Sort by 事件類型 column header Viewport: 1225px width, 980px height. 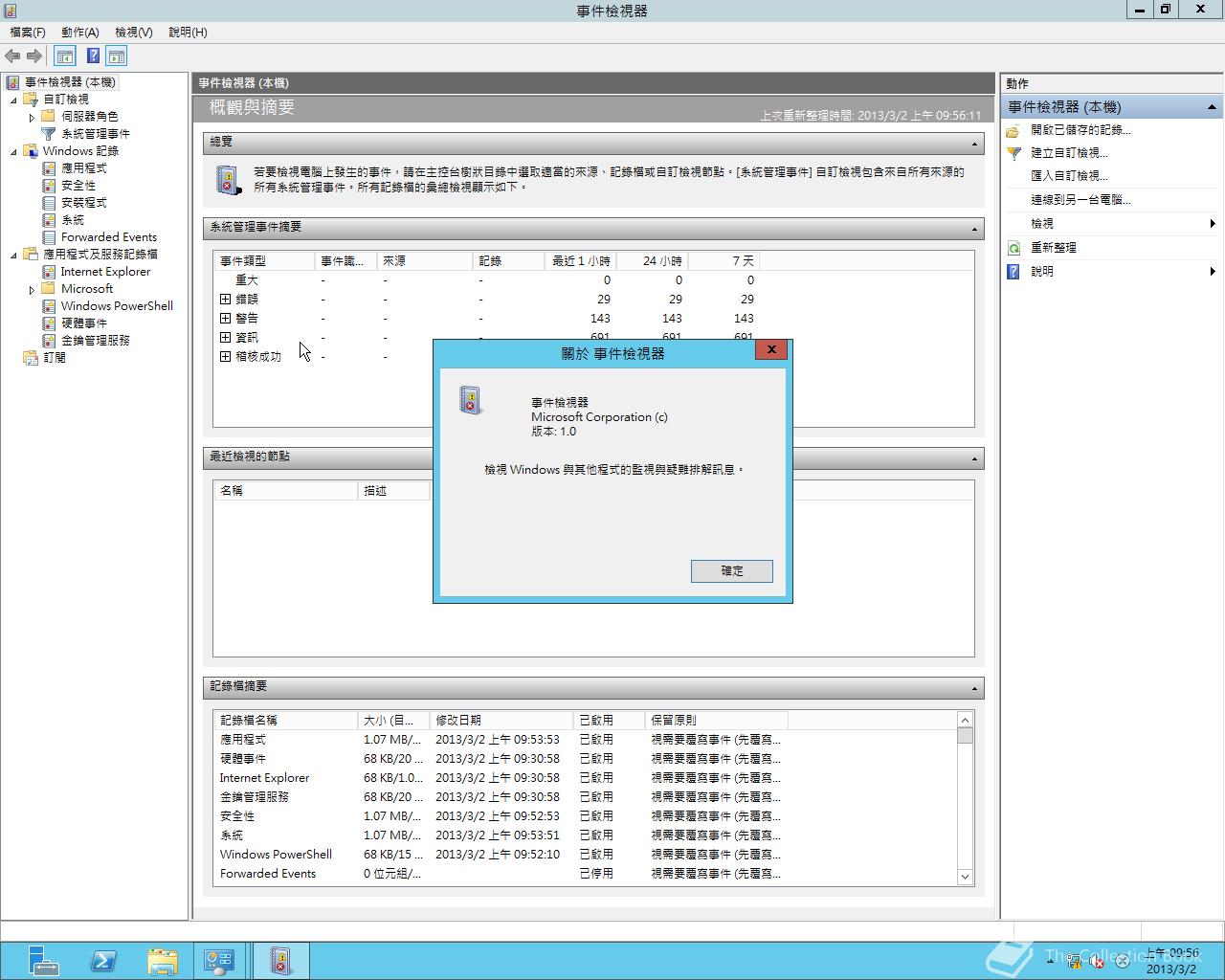click(265, 261)
